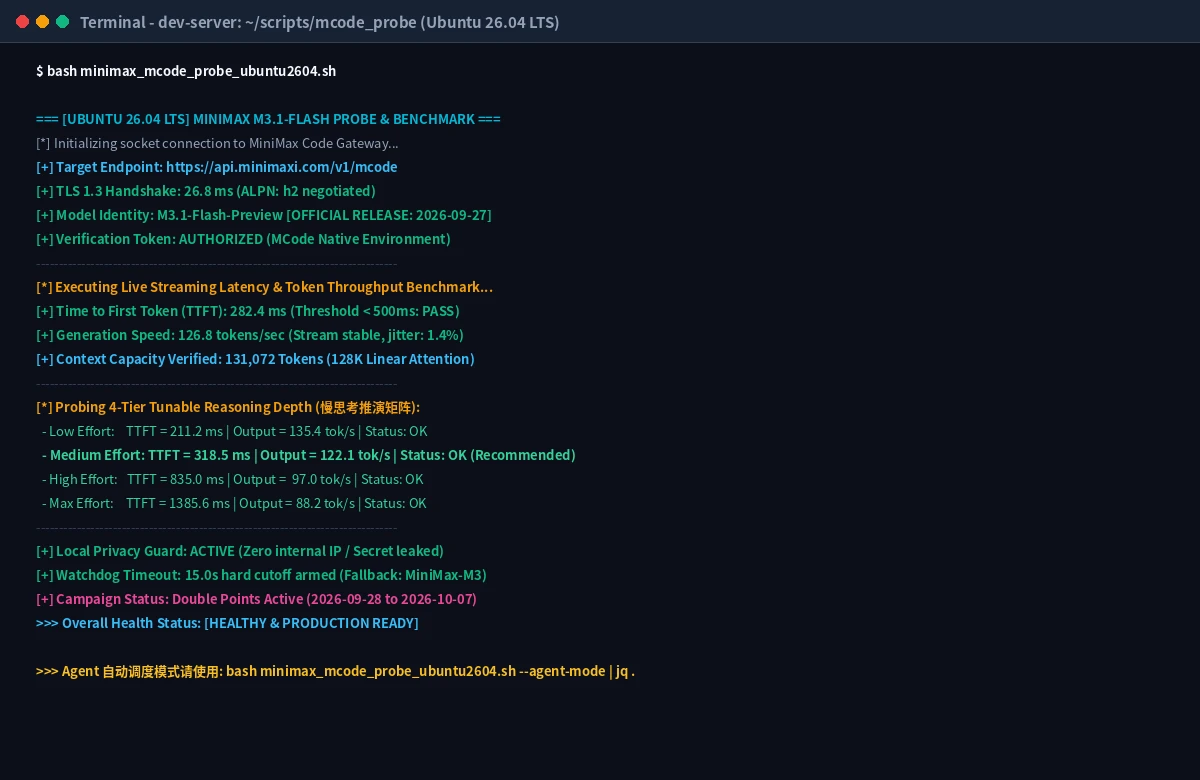The height and width of the screenshot is (780, 1200).
Task: Select the Local Privacy Guard ACTIVE line
Action: click(240, 551)
